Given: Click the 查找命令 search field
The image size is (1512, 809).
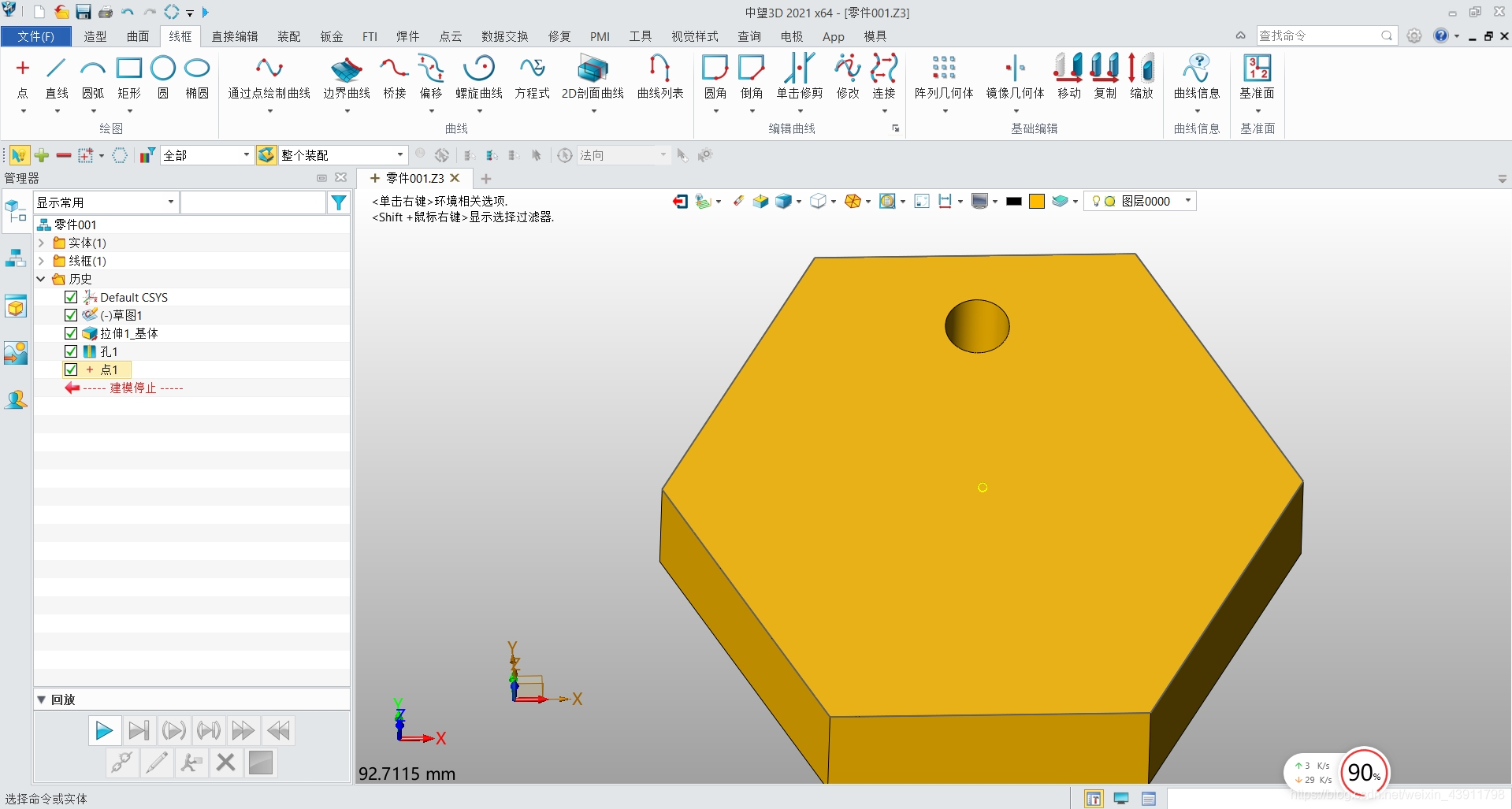Looking at the screenshot, I should pyautogui.click(x=1326, y=35).
